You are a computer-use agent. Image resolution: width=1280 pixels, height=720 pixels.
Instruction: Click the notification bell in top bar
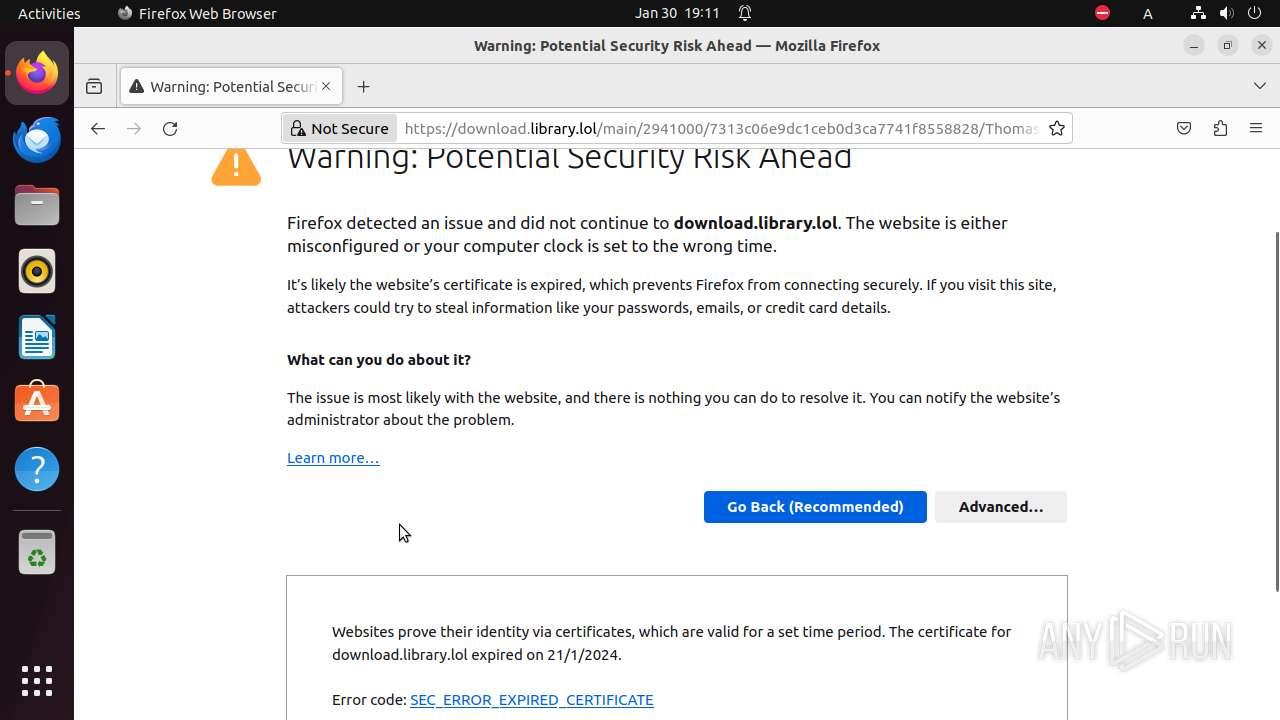[745, 13]
